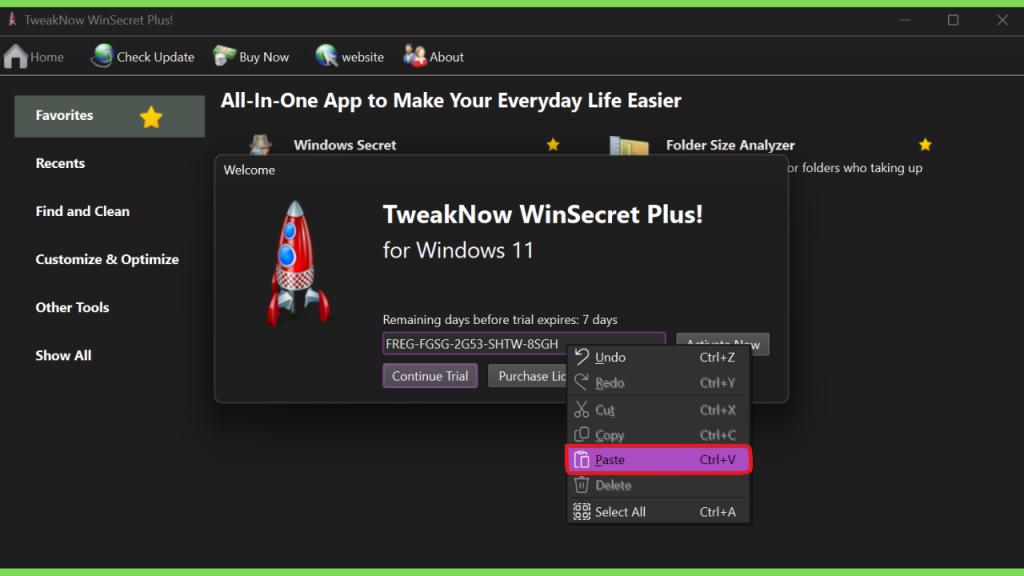The width and height of the screenshot is (1024, 576).
Task: Click the Ctrl+A shortcut label
Action: tap(717, 512)
